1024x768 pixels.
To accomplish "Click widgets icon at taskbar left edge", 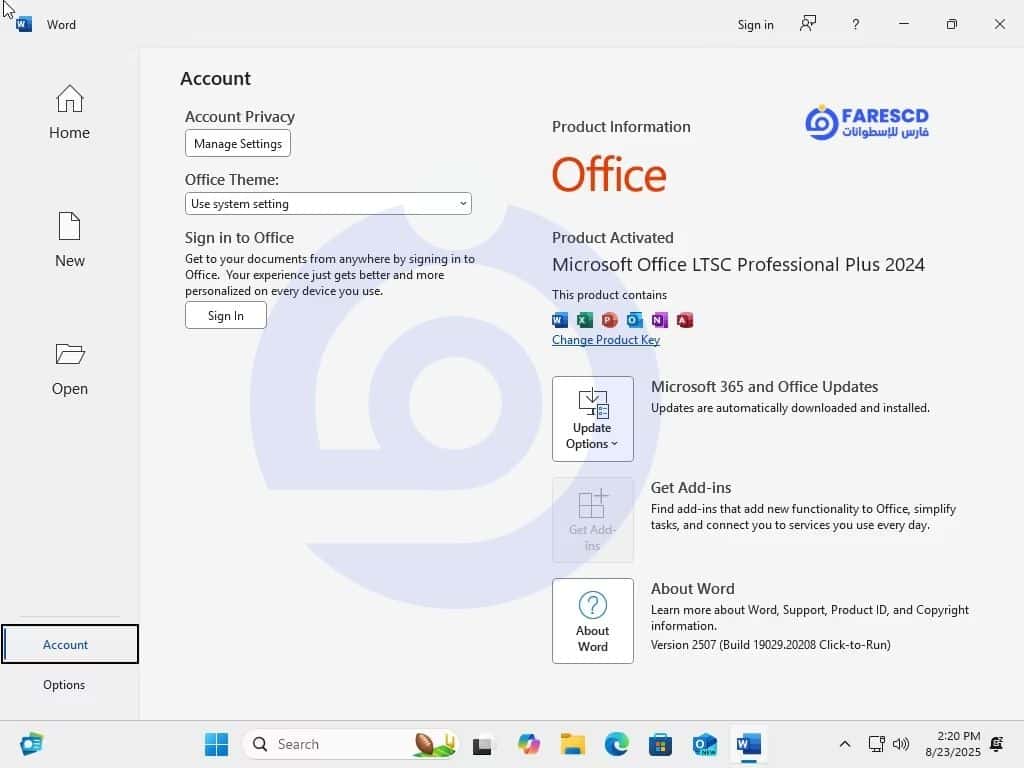I will [x=31, y=744].
